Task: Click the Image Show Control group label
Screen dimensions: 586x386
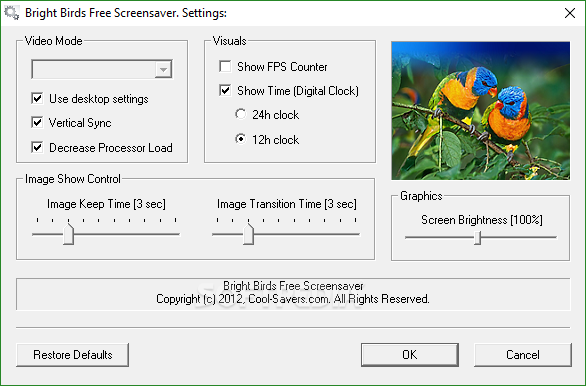Action: [73, 179]
